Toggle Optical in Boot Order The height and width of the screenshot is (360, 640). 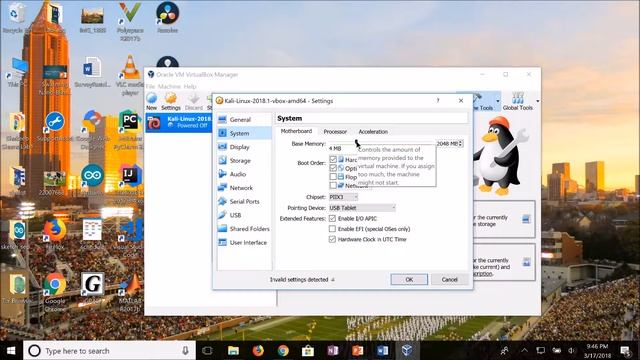tap(333, 168)
